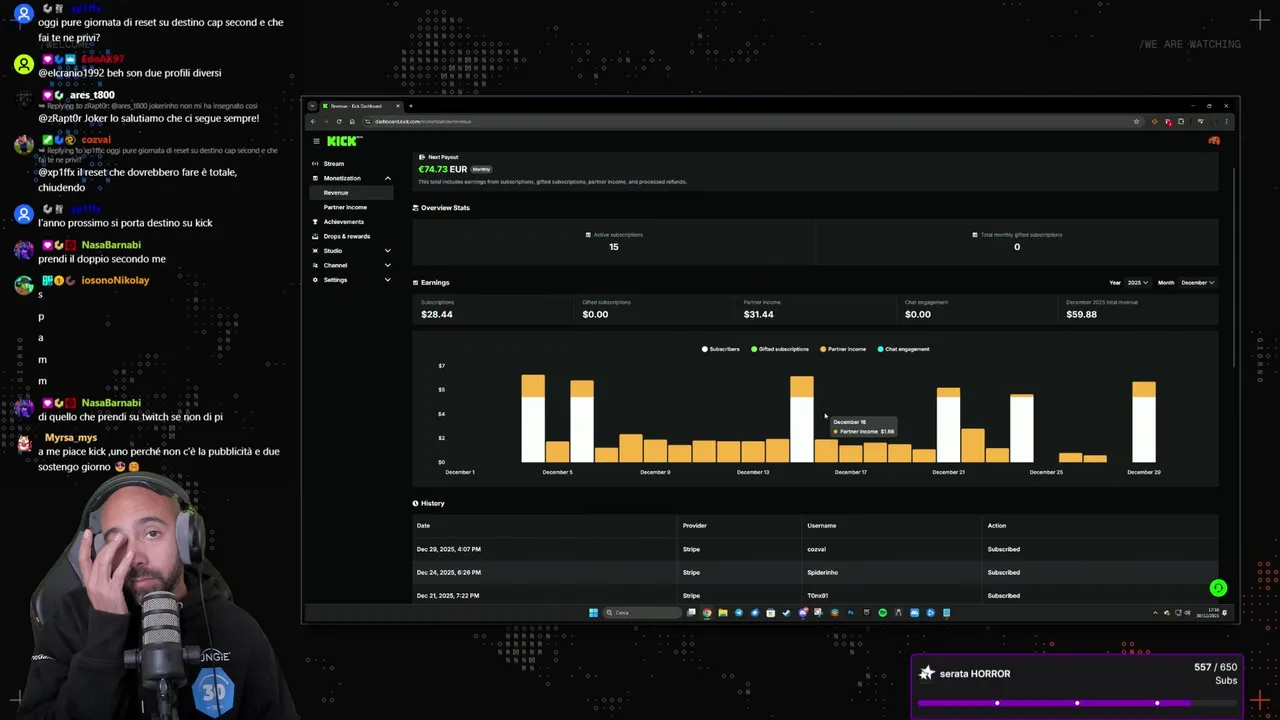Click the Channel sidebar icon
This screenshot has height=720, width=1280.
(x=315, y=265)
